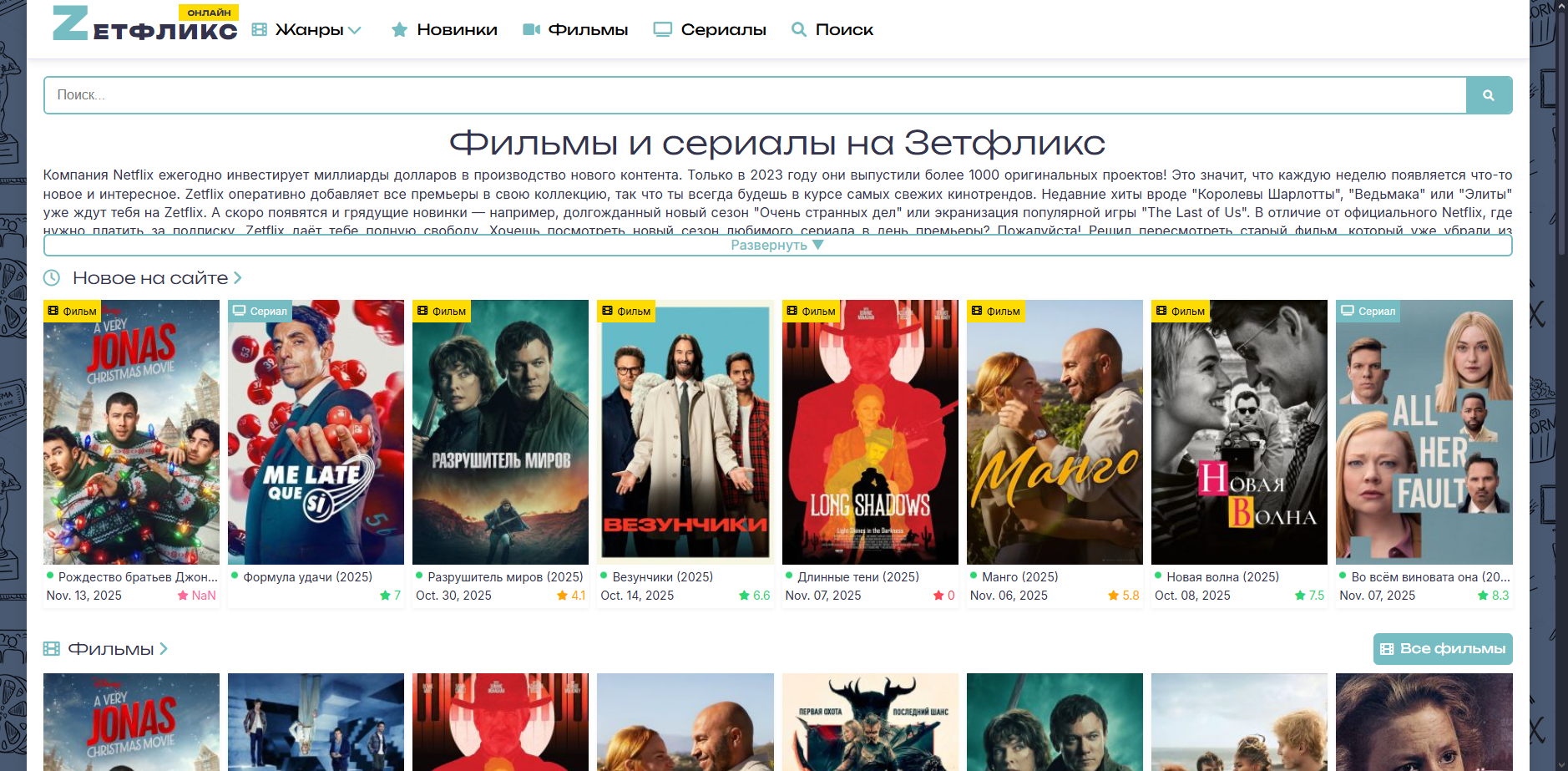Image resolution: width=1568 pixels, height=771 pixels.
Task: Open the Сериалы menu item
Action: pos(710,30)
